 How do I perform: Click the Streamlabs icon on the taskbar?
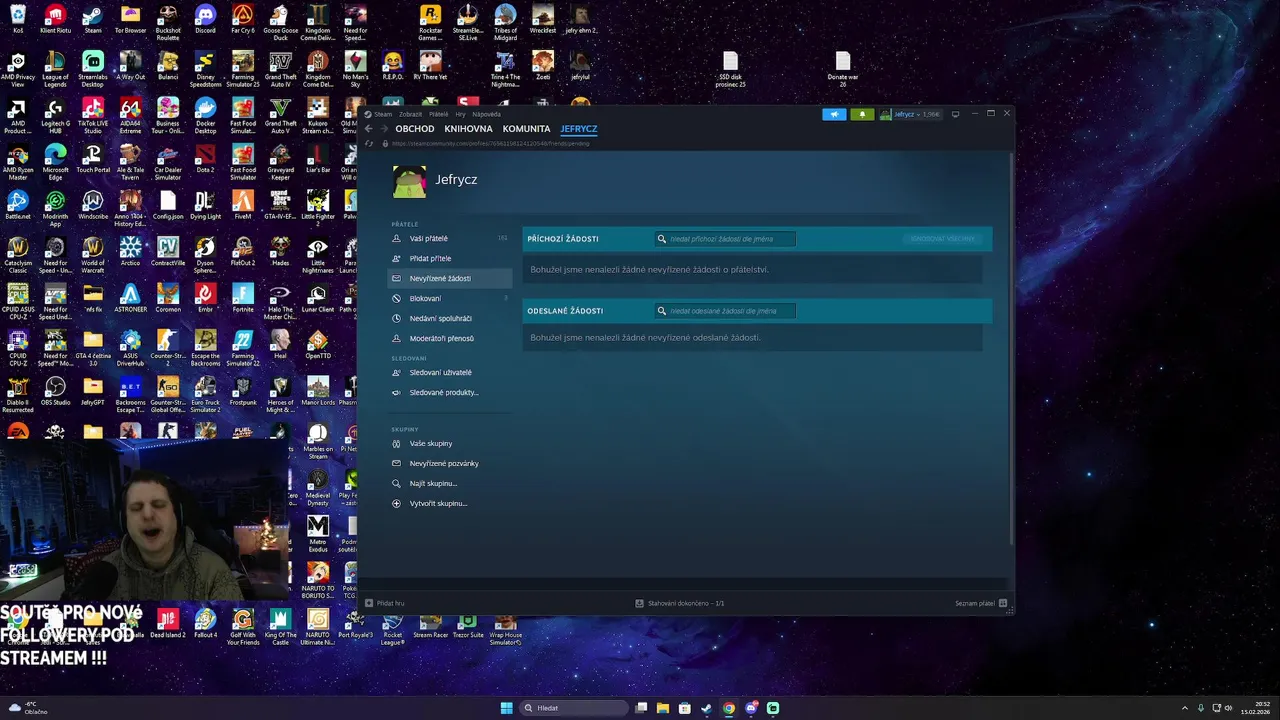click(x=773, y=708)
